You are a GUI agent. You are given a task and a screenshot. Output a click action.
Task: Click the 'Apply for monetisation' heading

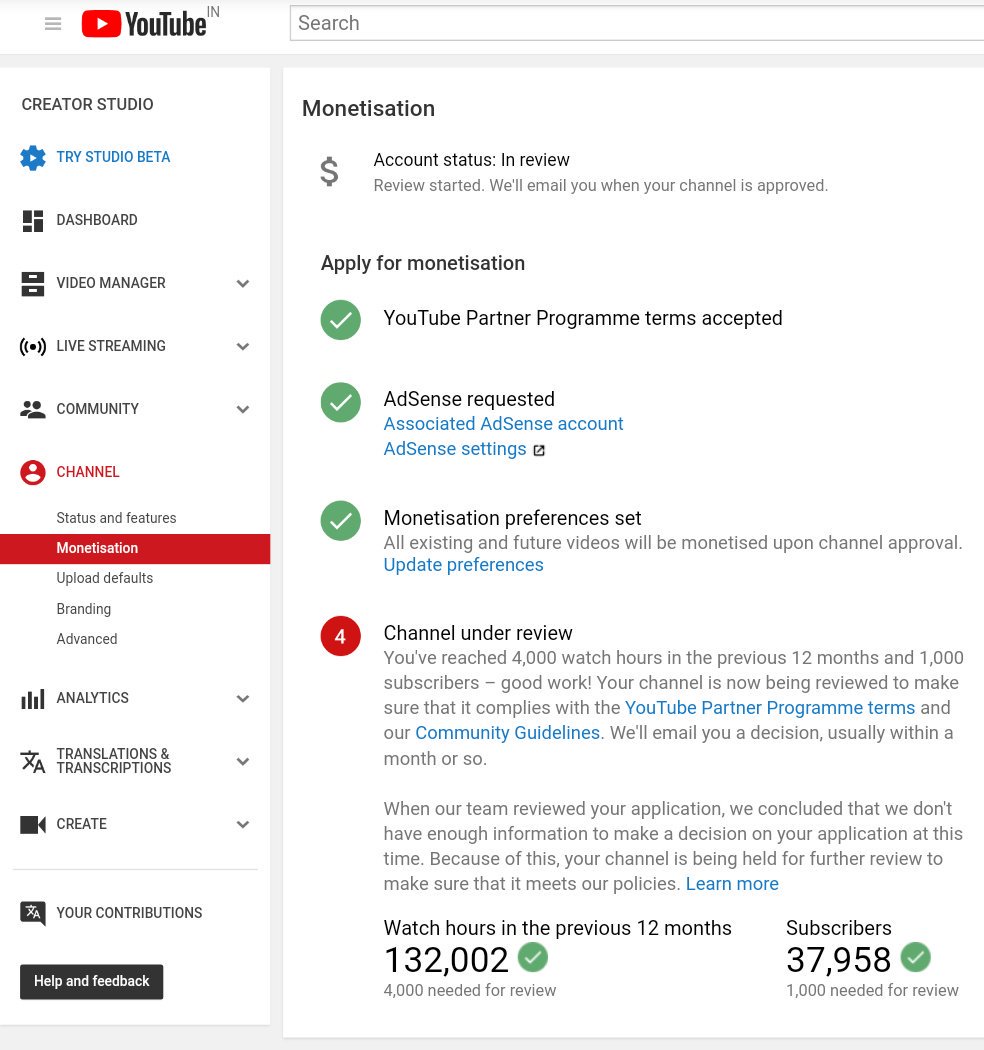click(423, 263)
